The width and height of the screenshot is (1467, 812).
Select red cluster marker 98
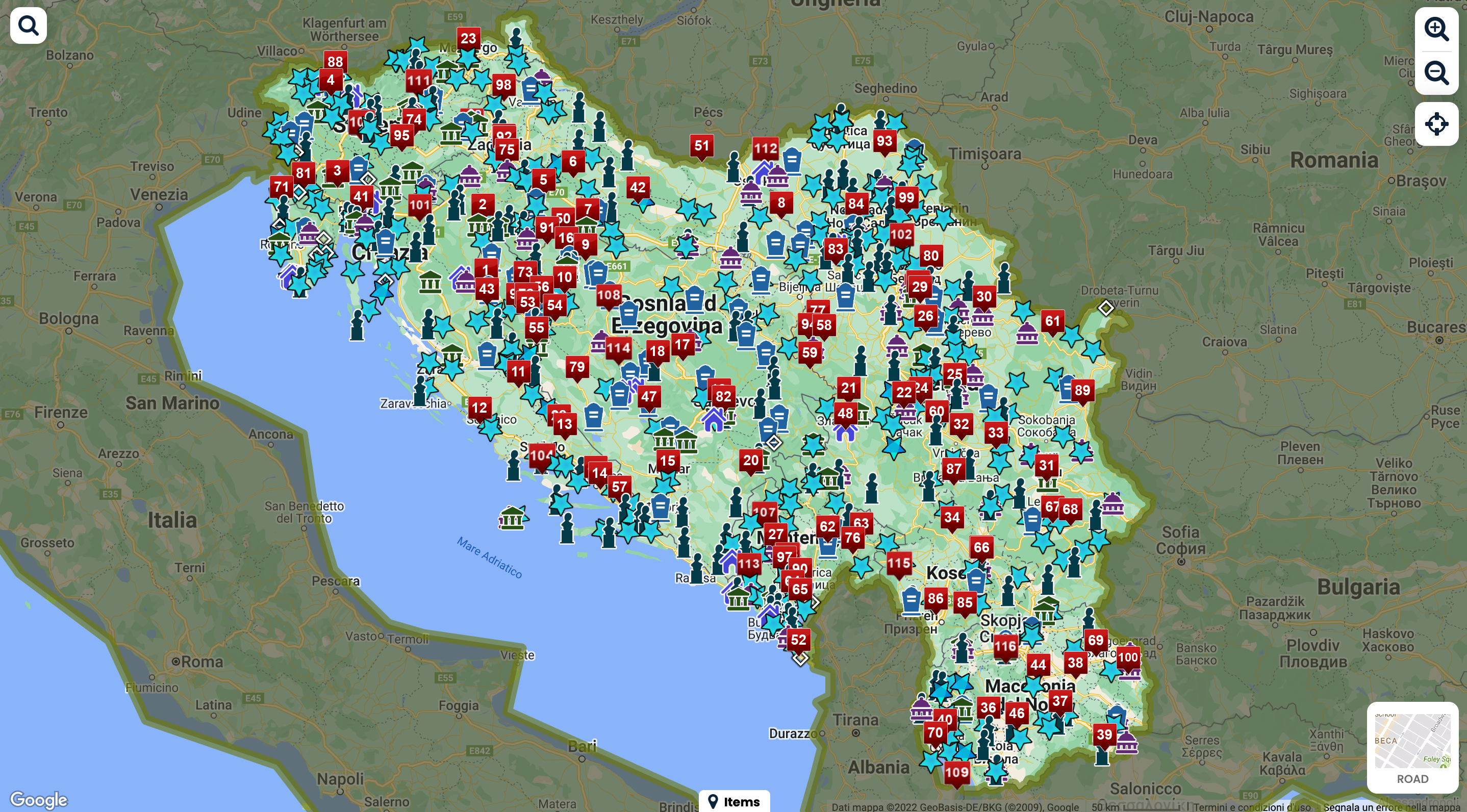[503, 86]
